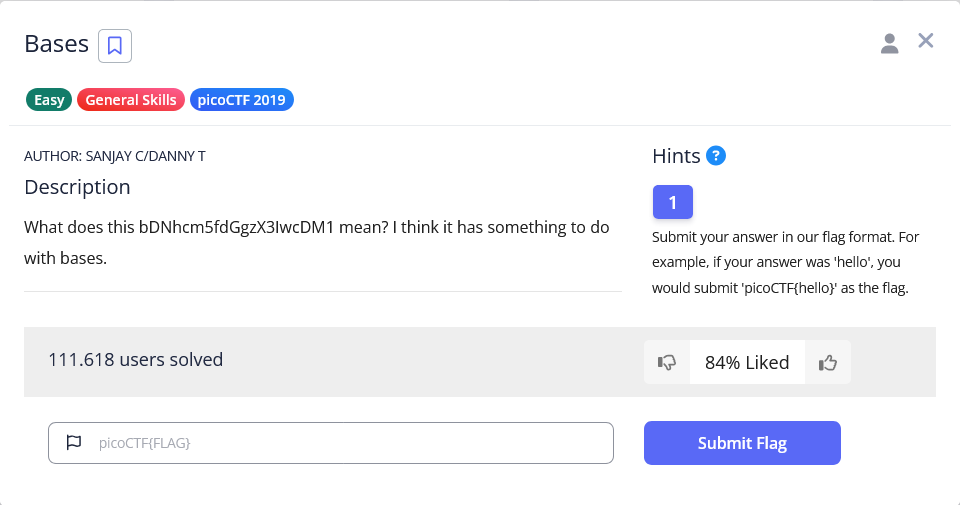
Task: Click the Bases challenge title
Action: coord(56,45)
